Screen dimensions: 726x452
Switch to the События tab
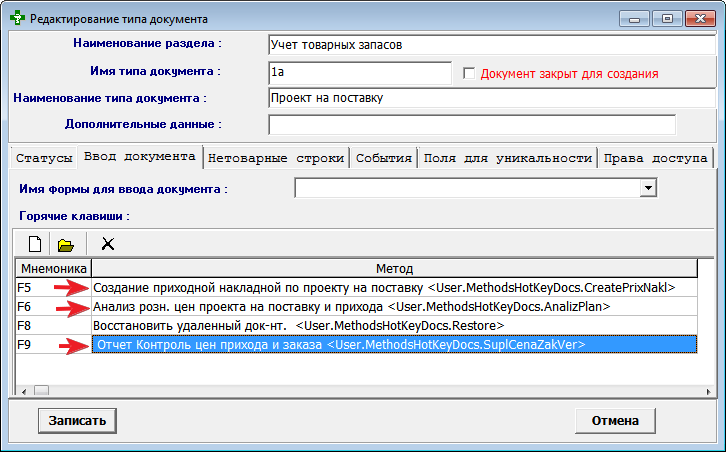384,158
